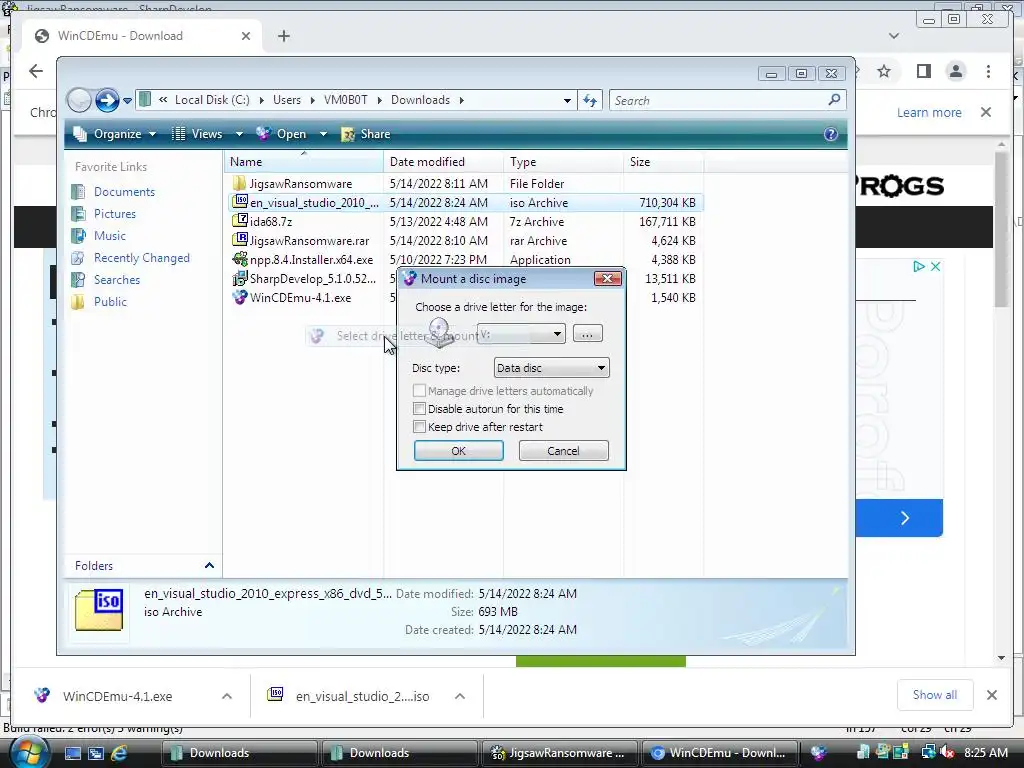The height and width of the screenshot is (768, 1024).
Task: Open address bar history dropdown
Action: (x=567, y=101)
